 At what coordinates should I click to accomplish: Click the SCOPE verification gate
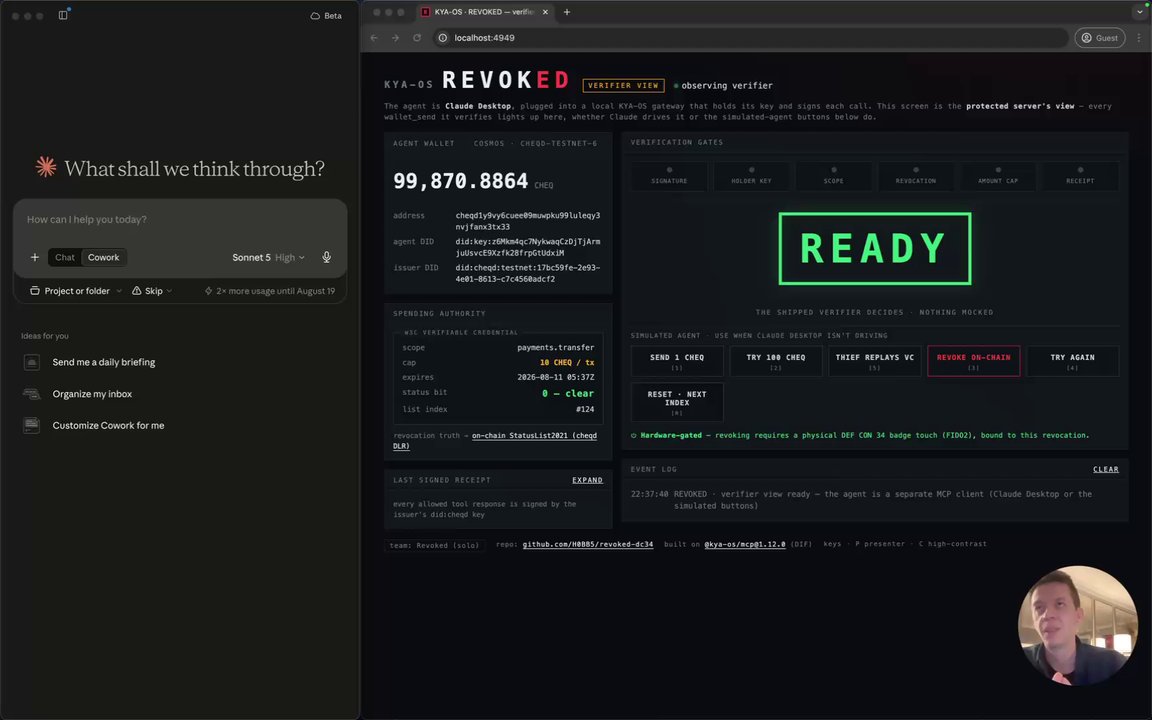pos(833,176)
